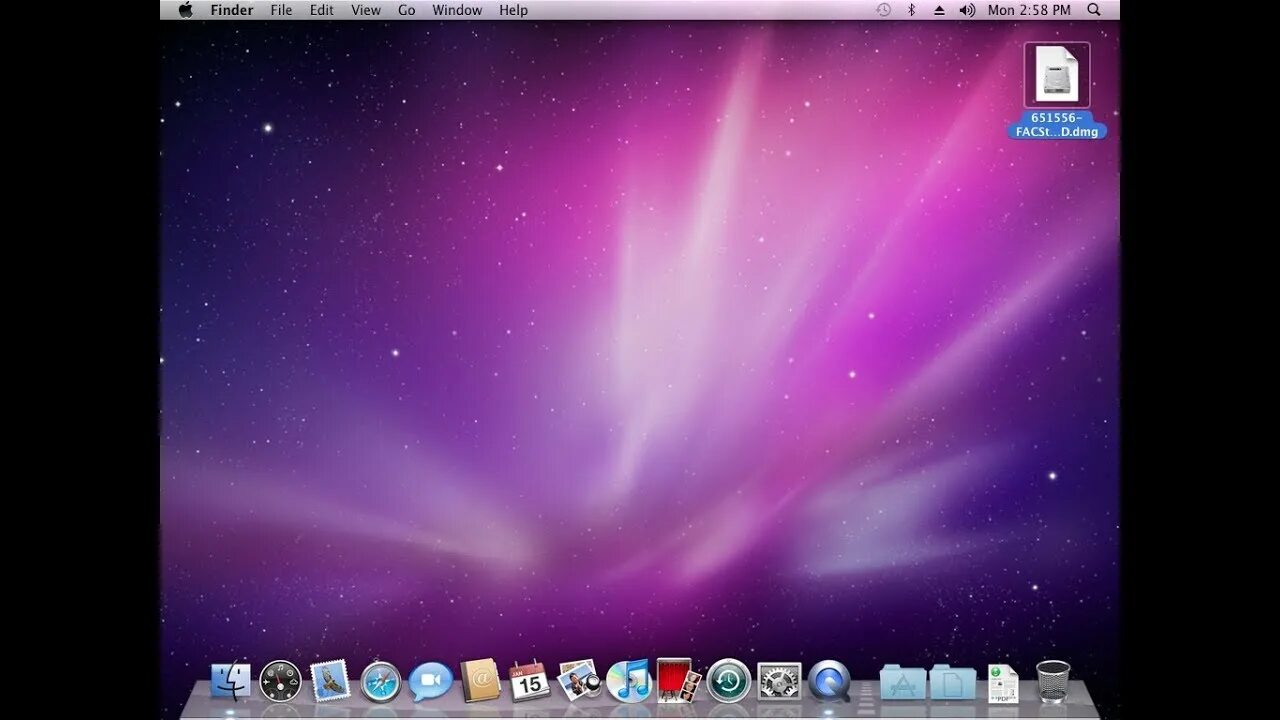Open the Go menu
This screenshot has height=720, width=1280.
coord(407,10)
